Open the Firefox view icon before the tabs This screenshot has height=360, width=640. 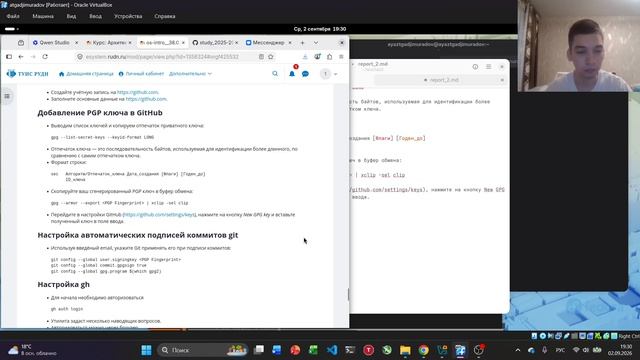pos(21,42)
